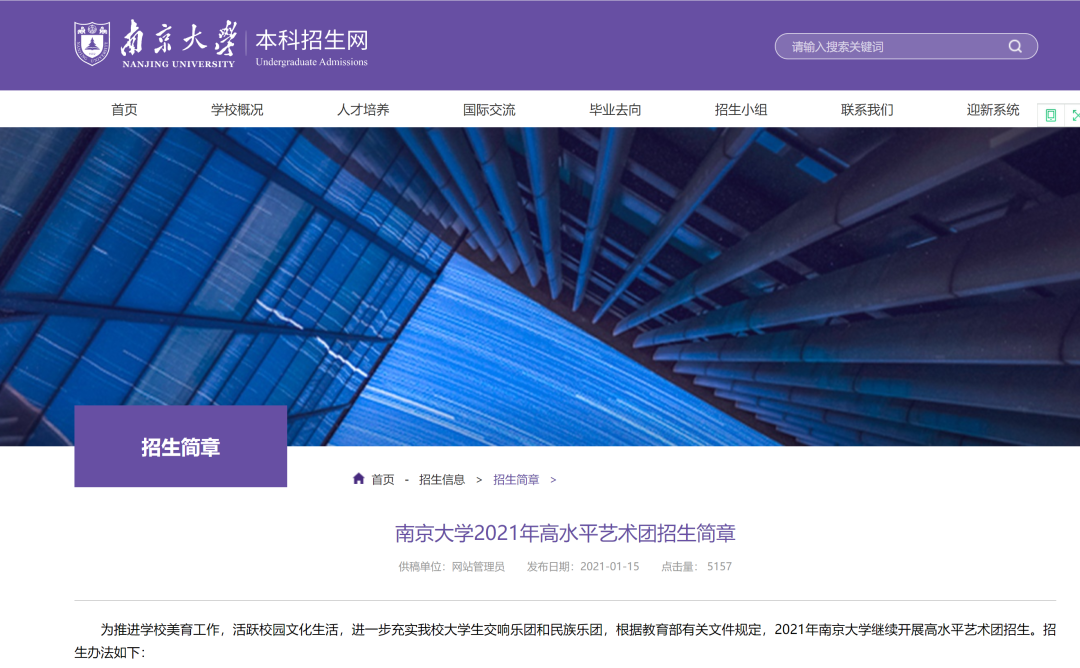
Task: Open the 学校概况 menu
Action: point(237,110)
